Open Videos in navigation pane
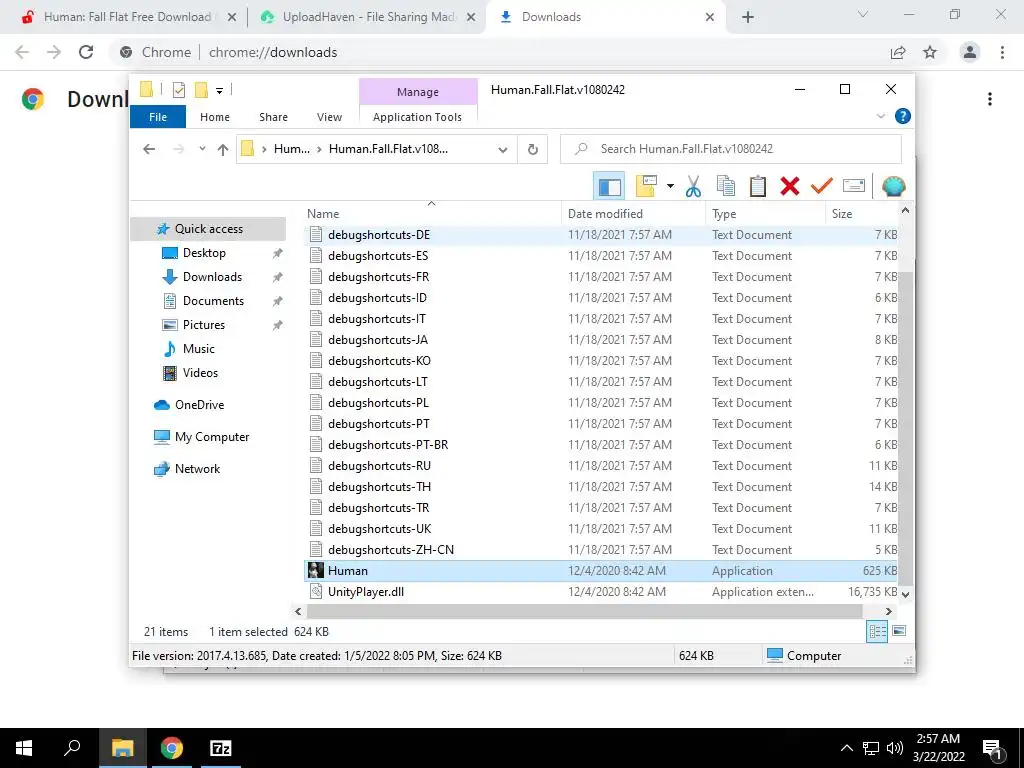Viewport: 1024px width, 768px height. (x=200, y=373)
